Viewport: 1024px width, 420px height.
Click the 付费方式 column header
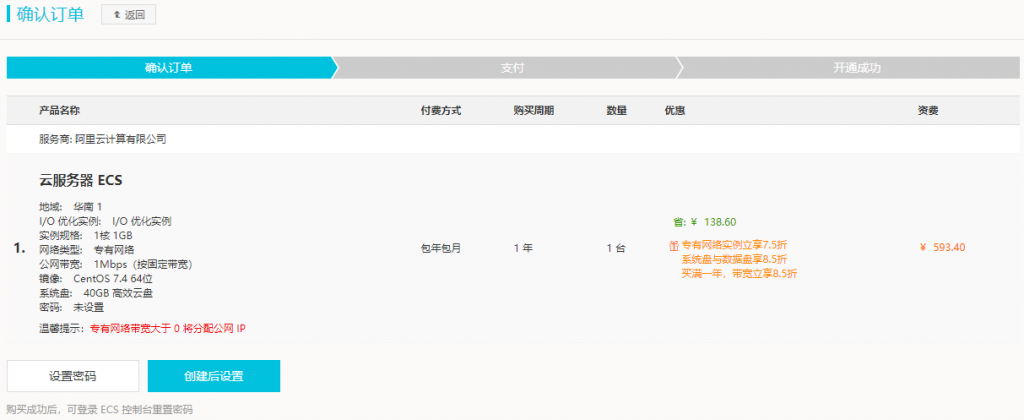point(440,110)
